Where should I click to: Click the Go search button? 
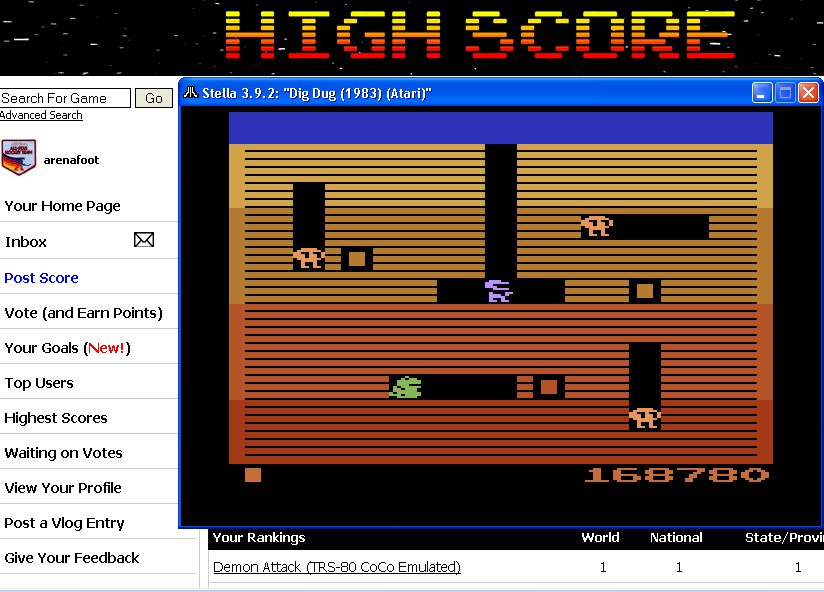pyautogui.click(x=154, y=98)
